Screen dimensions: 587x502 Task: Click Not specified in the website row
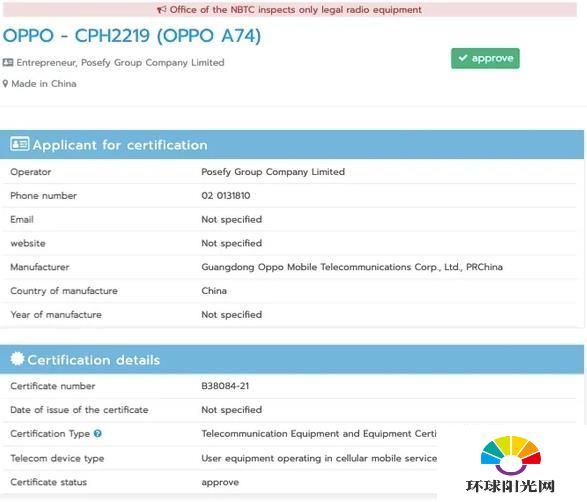(x=231, y=243)
